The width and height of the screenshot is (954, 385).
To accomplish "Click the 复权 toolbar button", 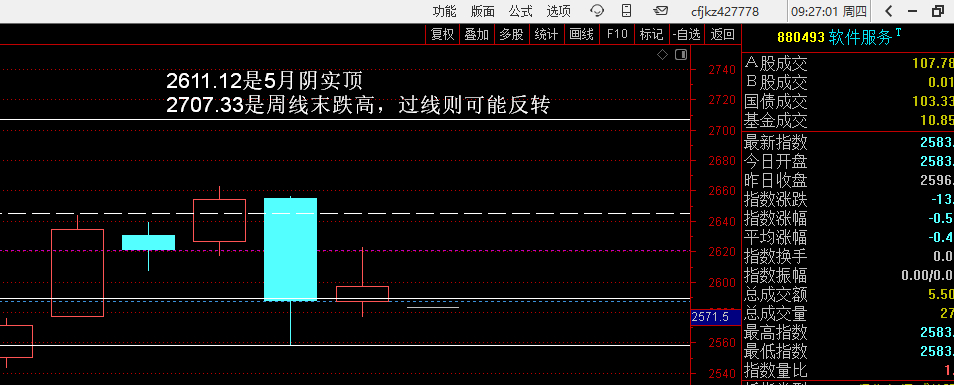I will coord(442,35).
